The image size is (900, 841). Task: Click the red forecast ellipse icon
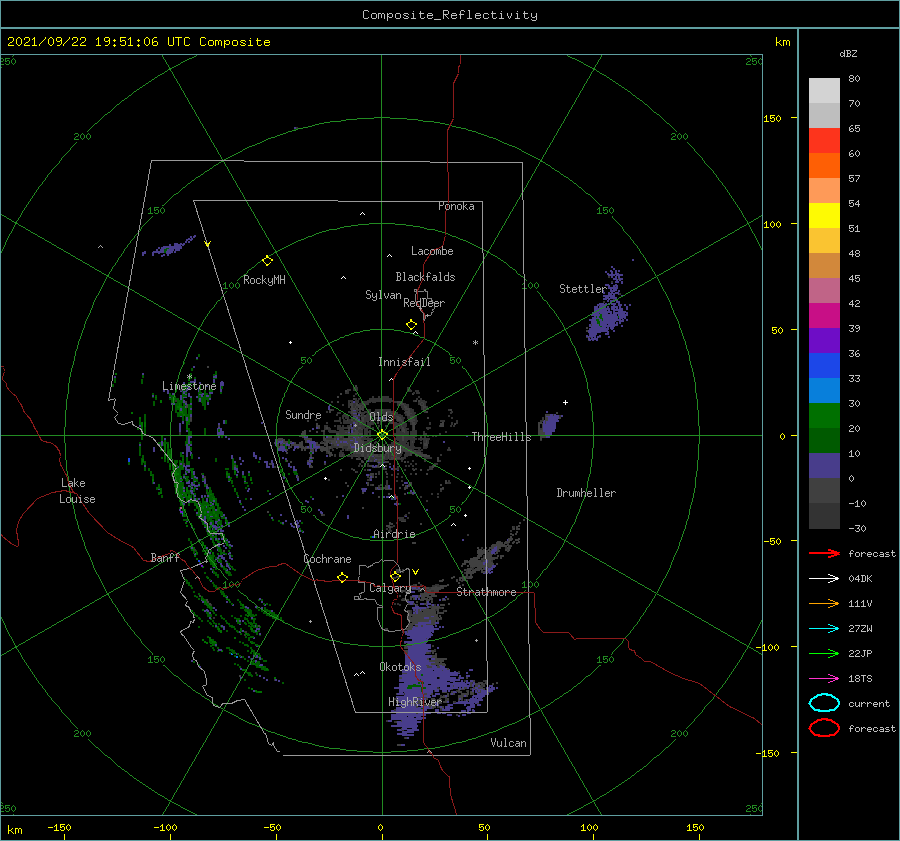824,728
